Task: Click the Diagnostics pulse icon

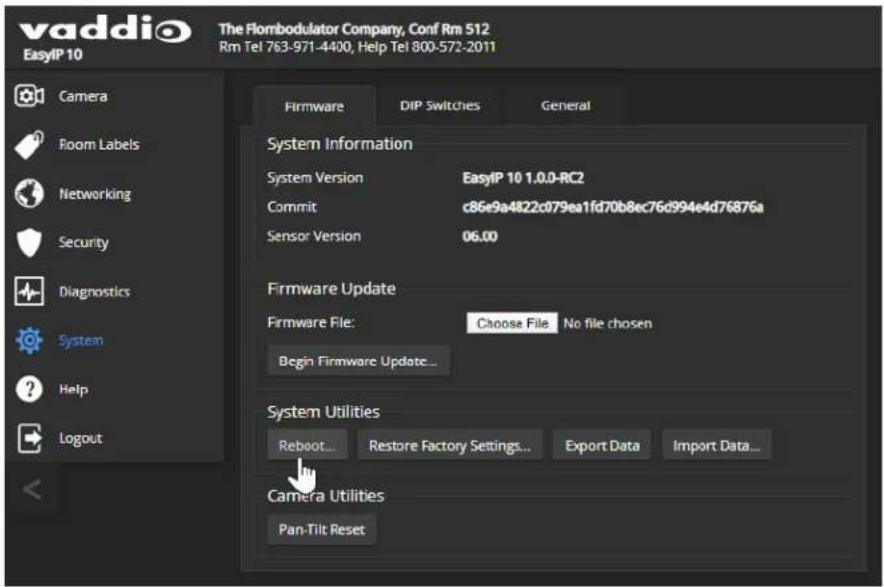Action: (x=29, y=292)
